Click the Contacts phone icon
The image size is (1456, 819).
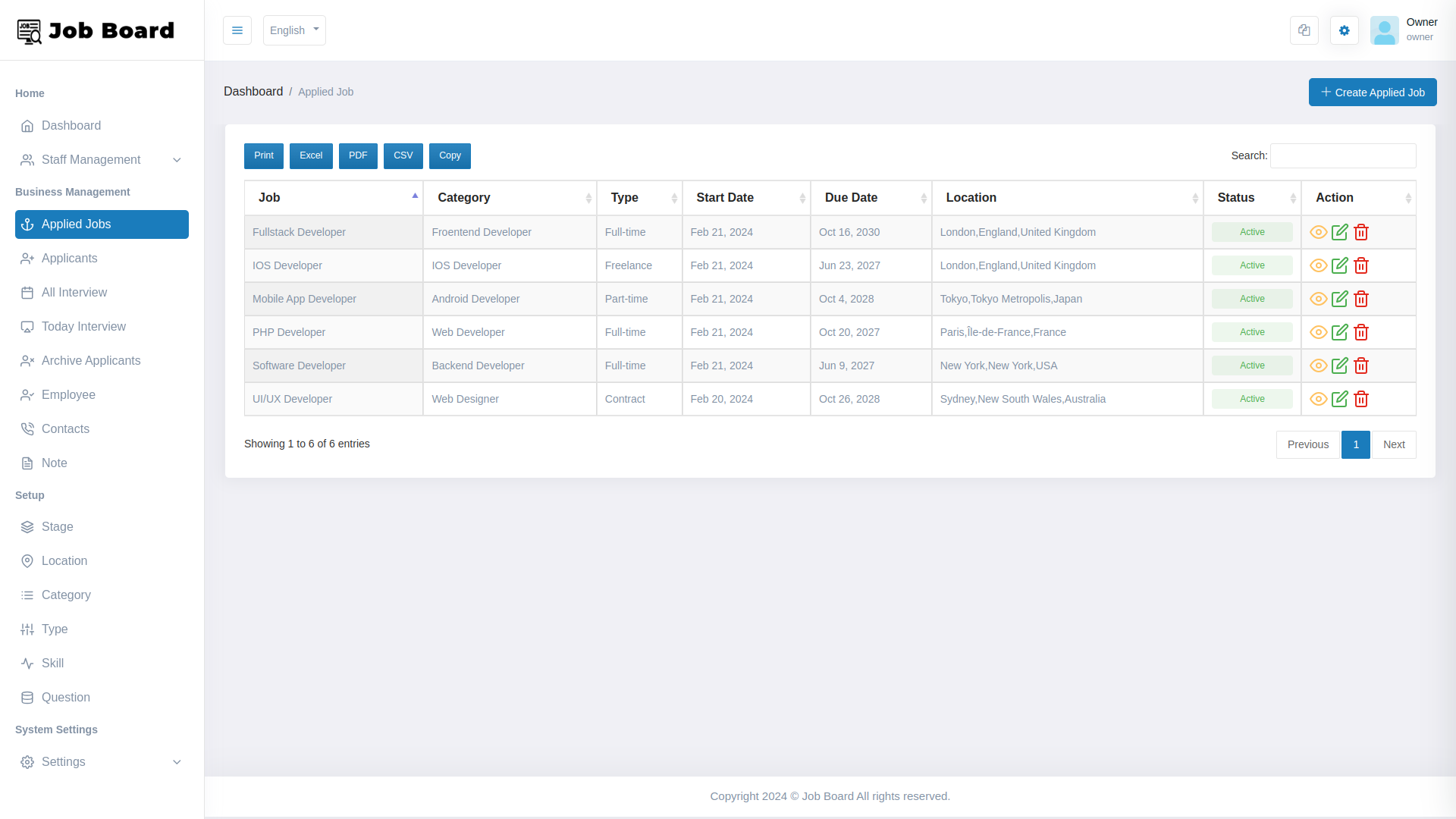[27, 428]
